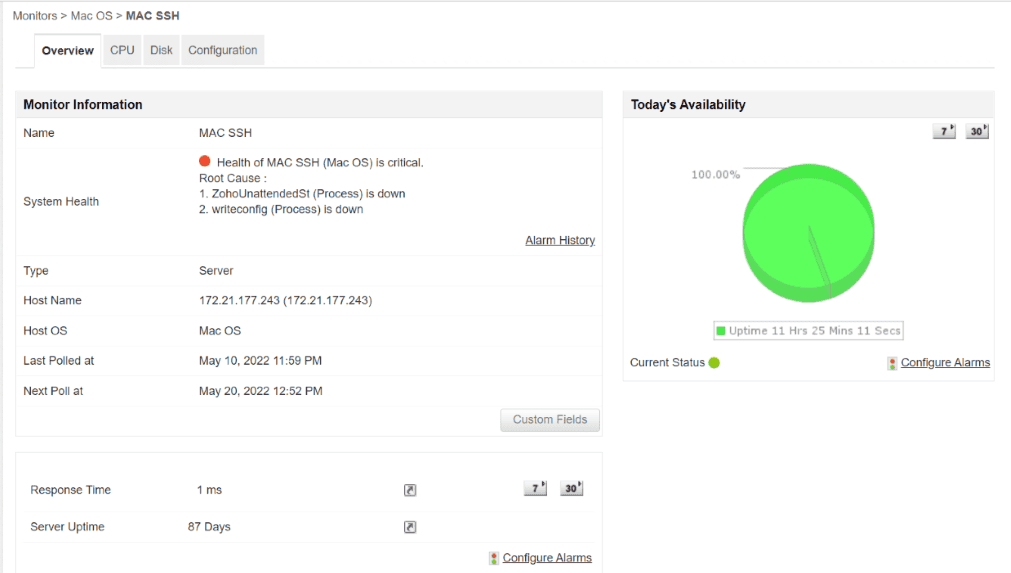1011x573 pixels.
Task: Open 7-day availability report icon
Action: click(944, 131)
